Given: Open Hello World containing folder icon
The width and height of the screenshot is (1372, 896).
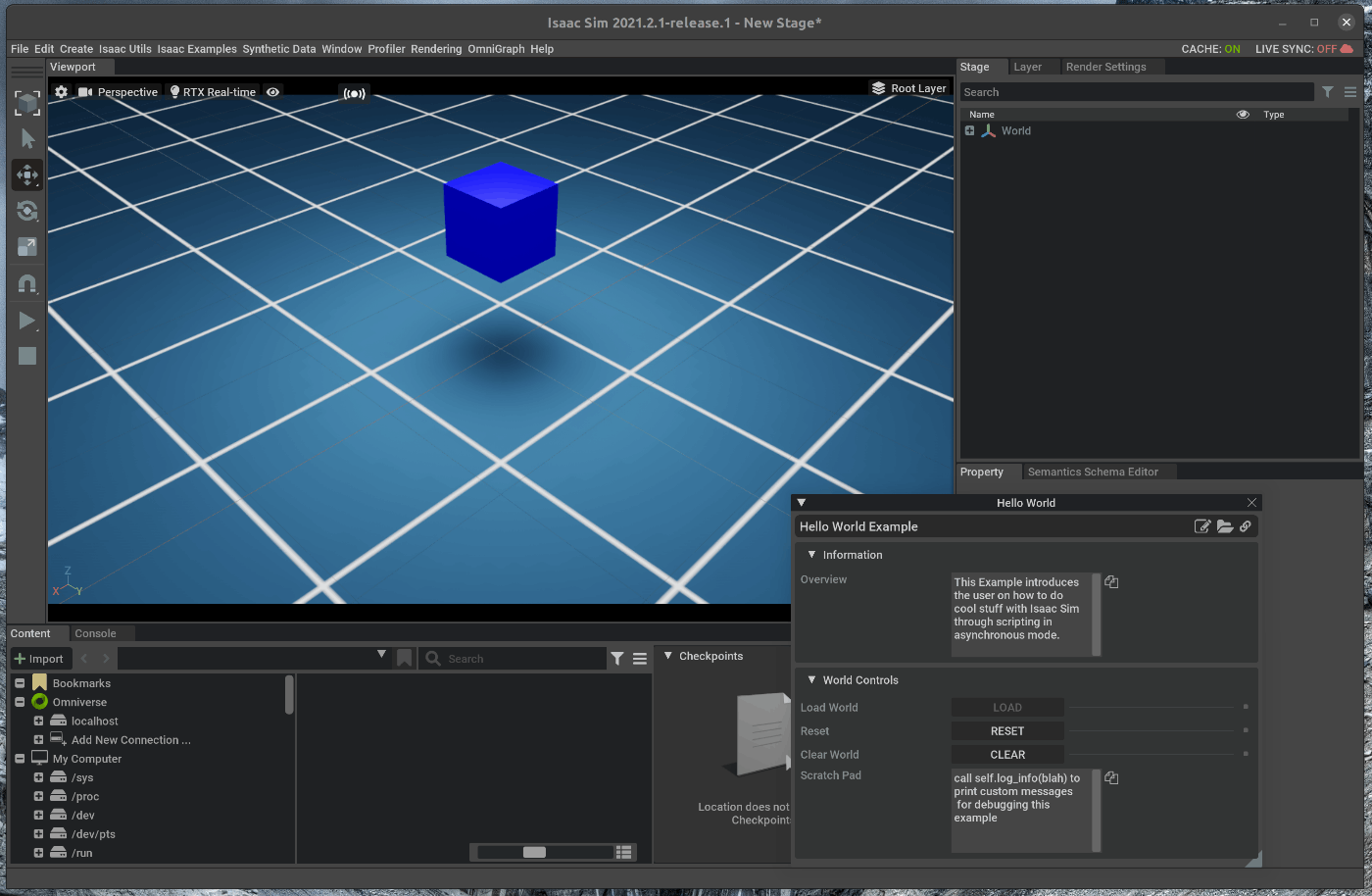Looking at the screenshot, I should point(1225,526).
